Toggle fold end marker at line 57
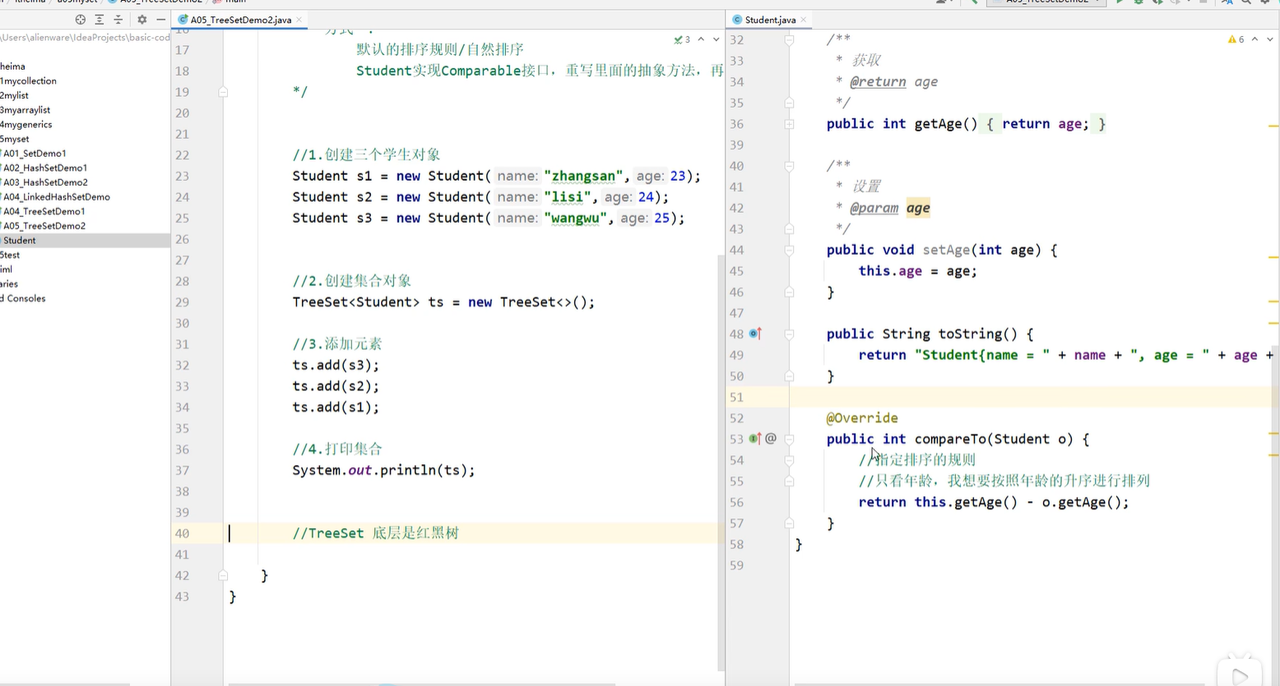 click(789, 523)
